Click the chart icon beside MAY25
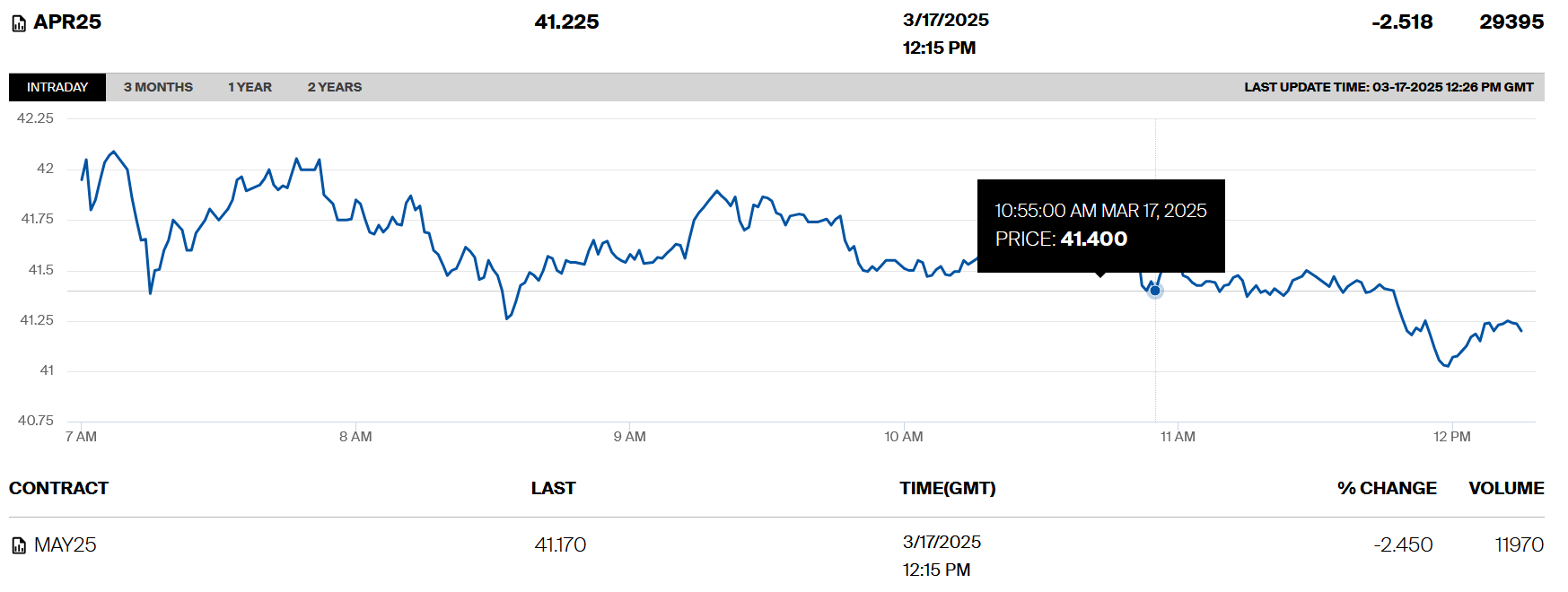The image size is (1568, 592). tap(19, 545)
